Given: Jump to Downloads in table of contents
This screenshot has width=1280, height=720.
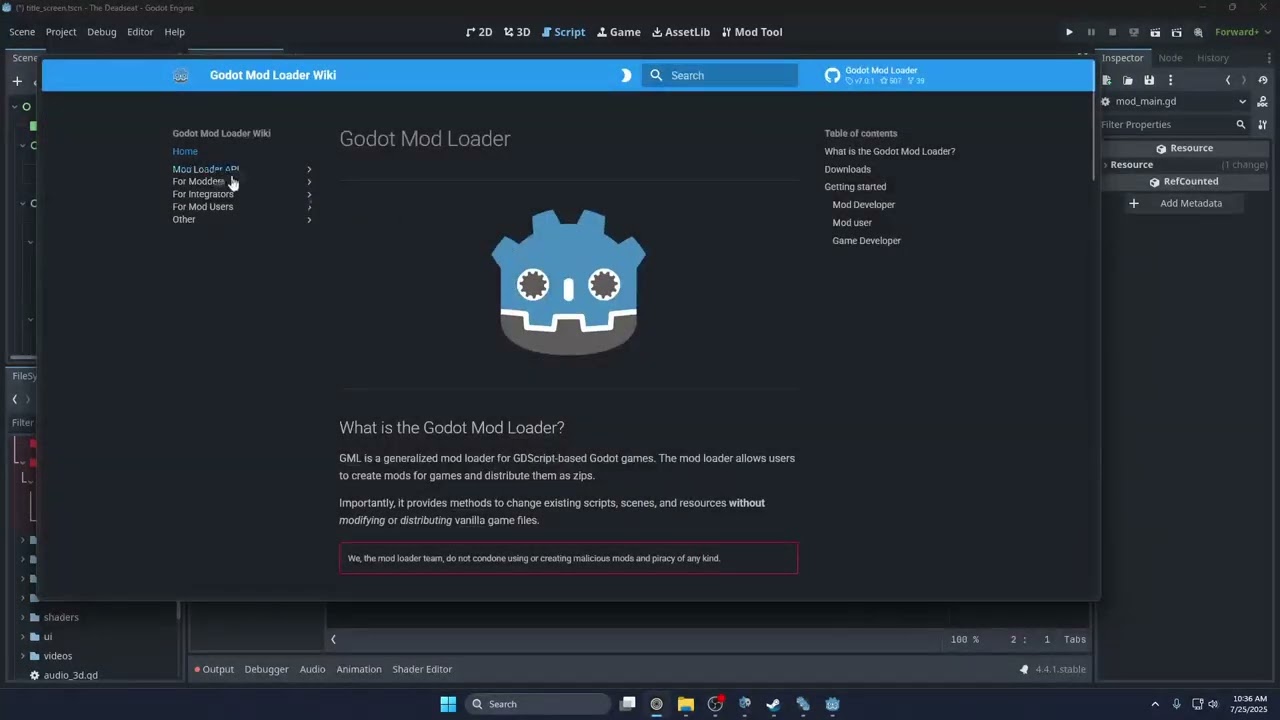Looking at the screenshot, I should 847,169.
